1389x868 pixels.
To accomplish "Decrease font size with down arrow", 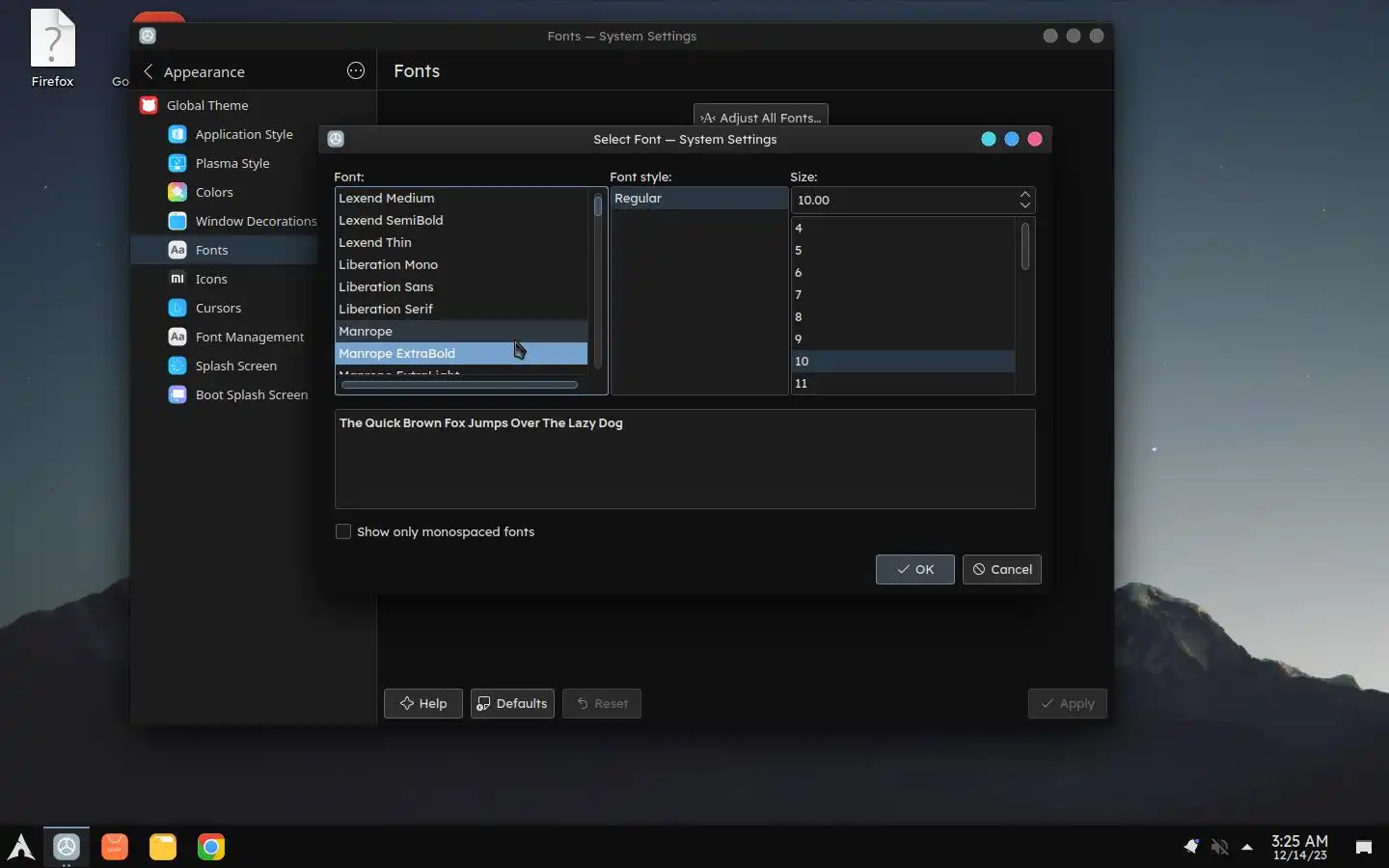I will (x=1024, y=205).
